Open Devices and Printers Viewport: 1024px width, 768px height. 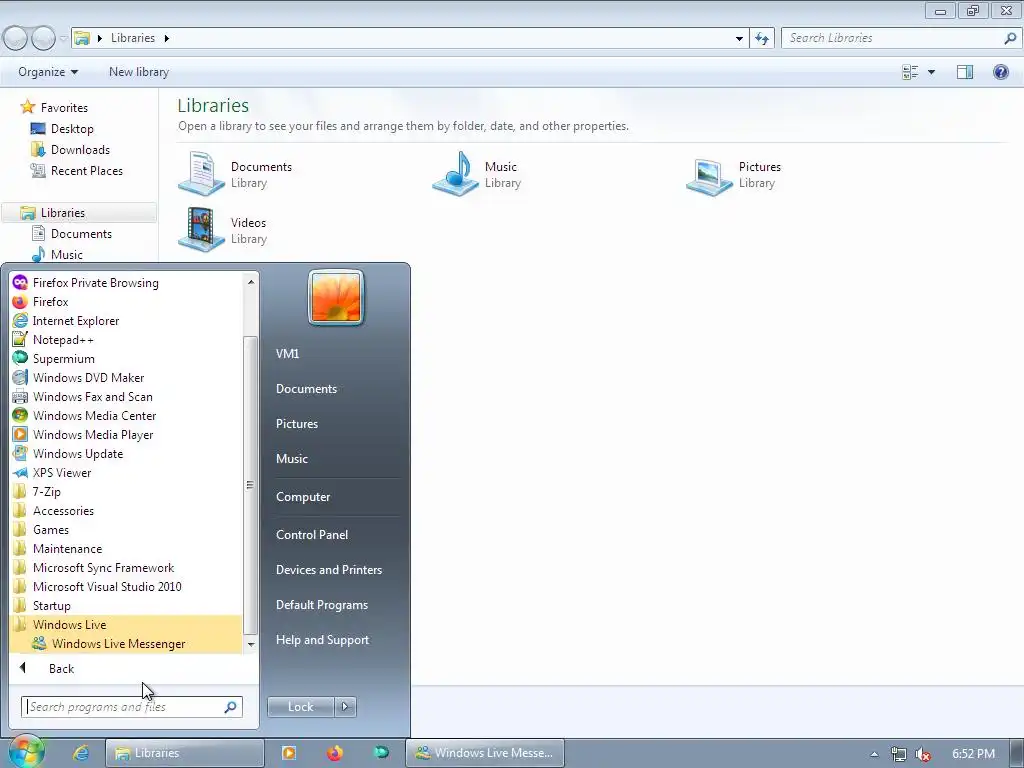pos(329,570)
